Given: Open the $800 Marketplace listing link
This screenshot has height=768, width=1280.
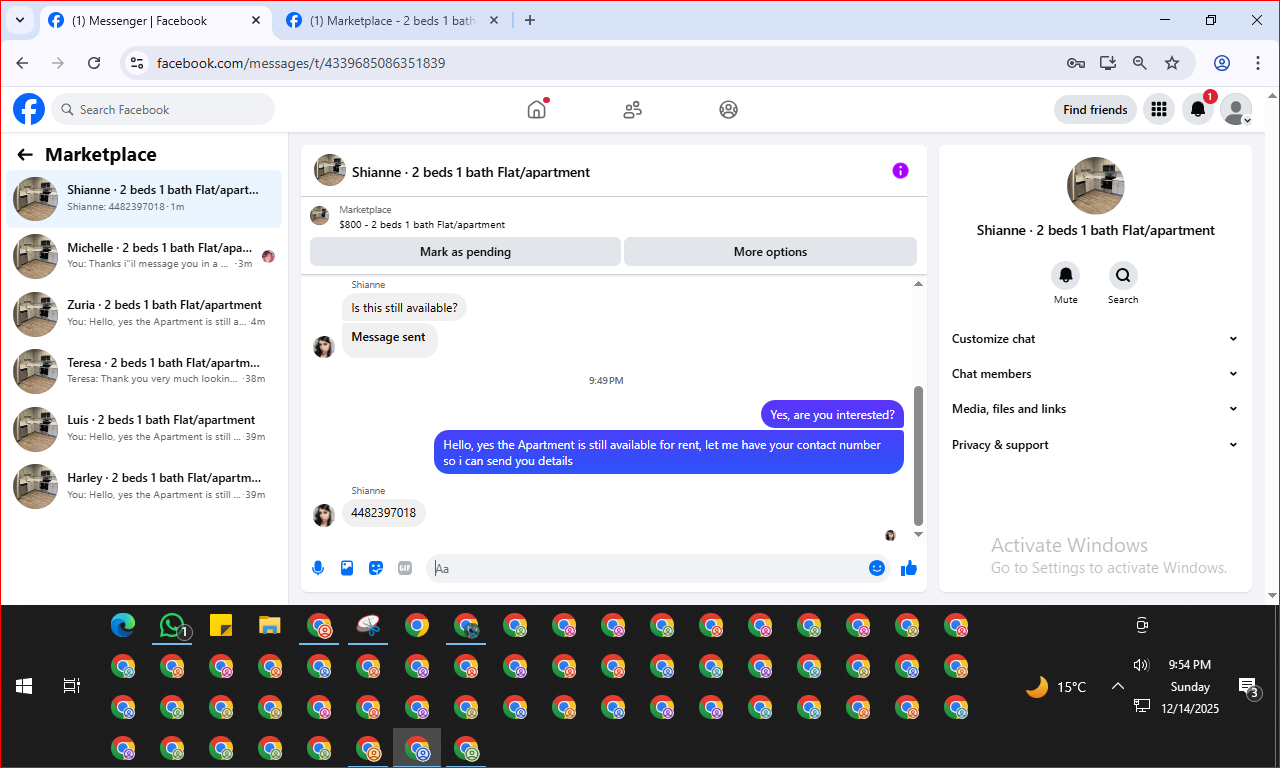Looking at the screenshot, I should tap(421, 225).
